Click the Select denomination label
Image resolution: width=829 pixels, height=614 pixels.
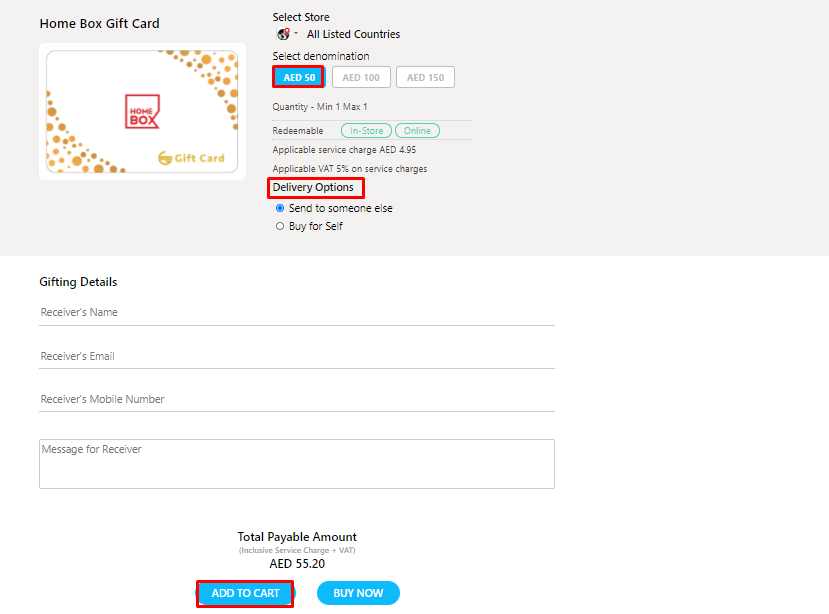[321, 56]
